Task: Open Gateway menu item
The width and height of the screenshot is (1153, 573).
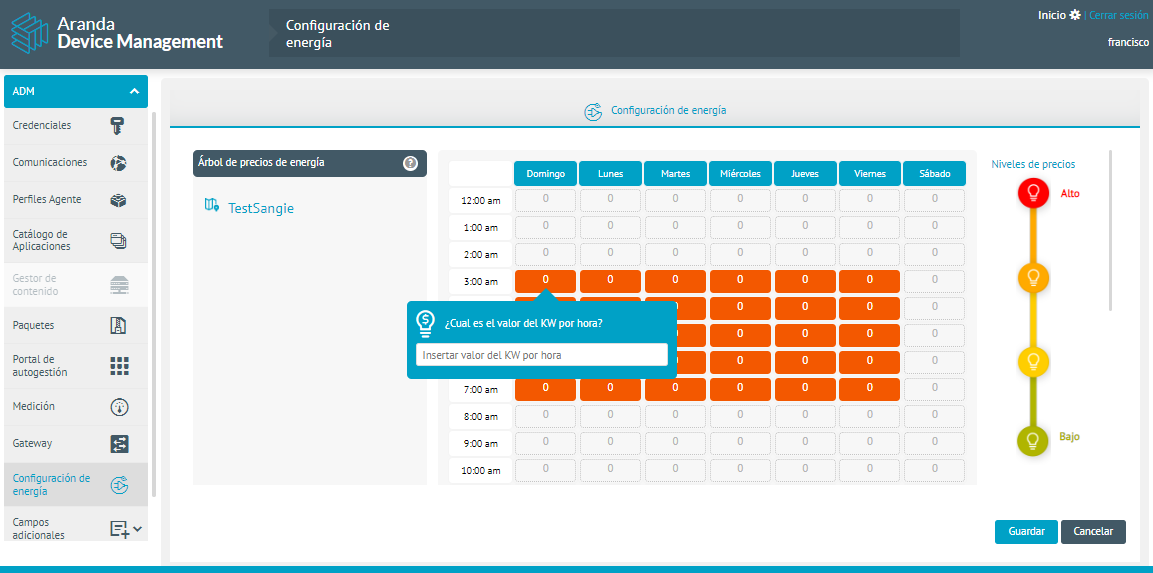Action: point(76,444)
